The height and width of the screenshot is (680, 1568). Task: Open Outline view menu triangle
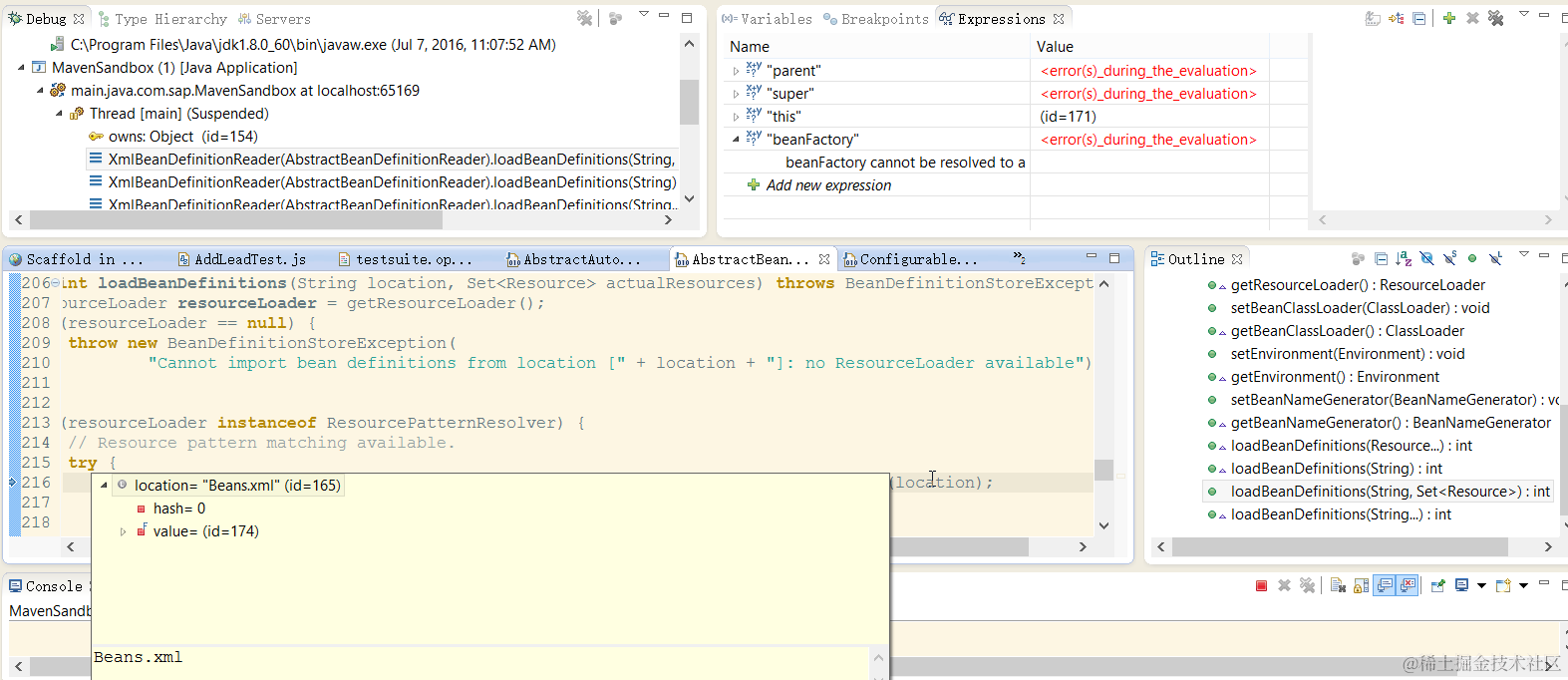click(1523, 255)
